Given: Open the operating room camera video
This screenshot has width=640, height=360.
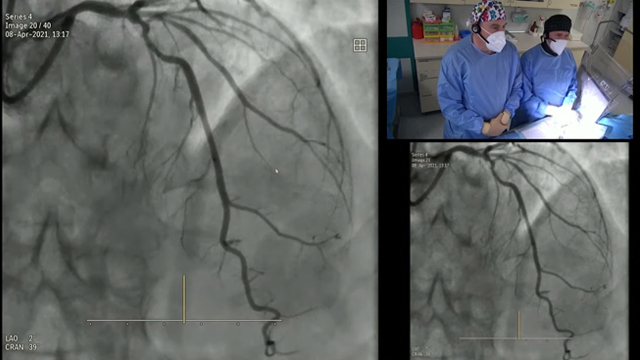Looking at the screenshot, I should click(510, 69).
